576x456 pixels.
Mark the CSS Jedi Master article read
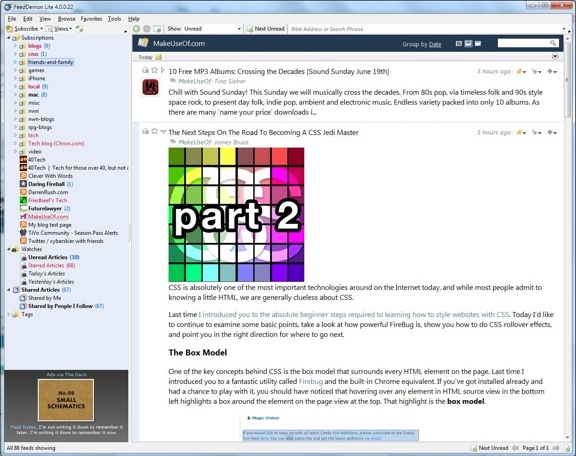[x=145, y=131]
